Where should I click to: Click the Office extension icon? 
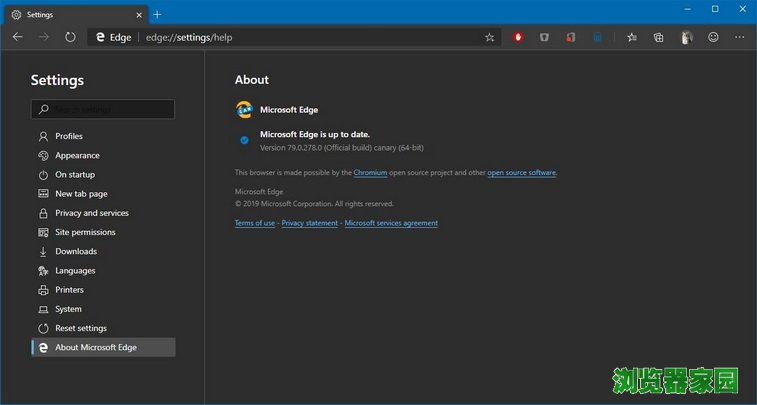click(571, 37)
